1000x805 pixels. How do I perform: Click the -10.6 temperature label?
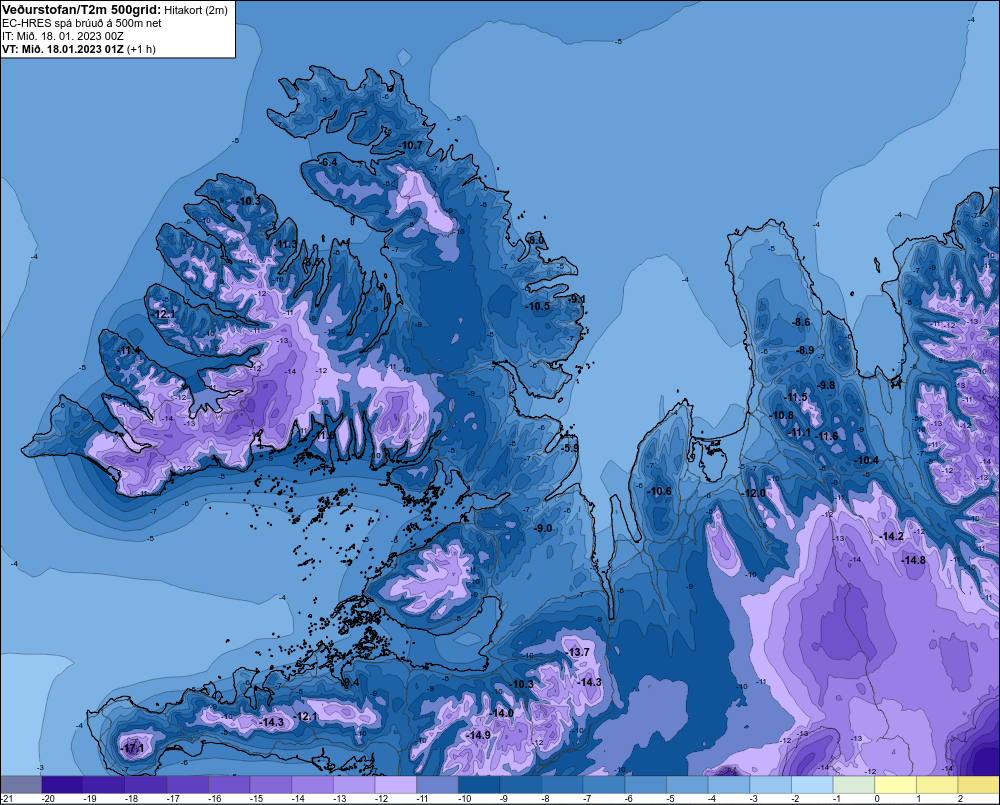click(659, 491)
